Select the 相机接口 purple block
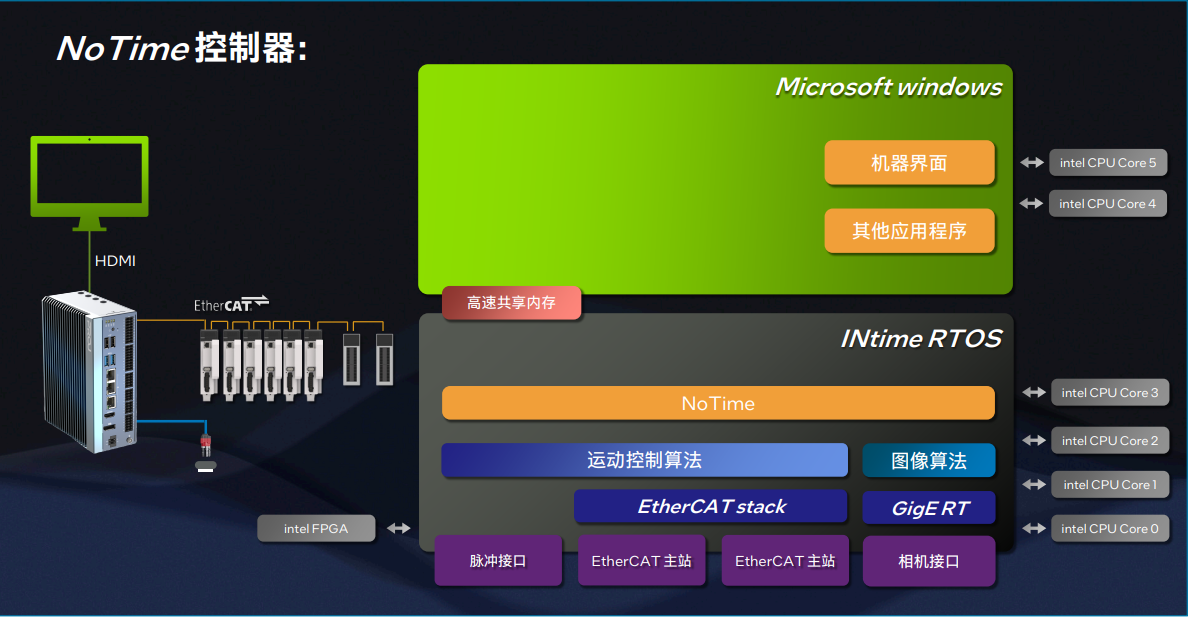The width and height of the screenshot is (1188, 617). point(929,561)
